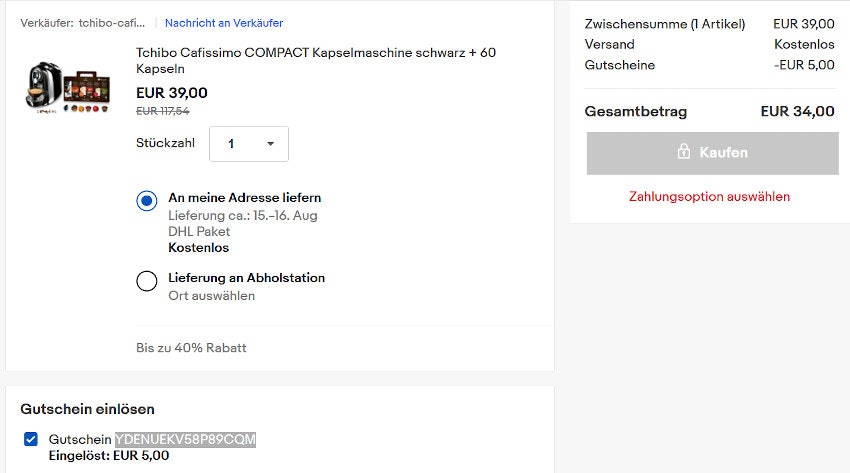Viewport: 850px width, 473px height.
Task: Uncheck the Gutschein YDENUEKV58P89CQM checkbox
Action: (x=31, y=439)
